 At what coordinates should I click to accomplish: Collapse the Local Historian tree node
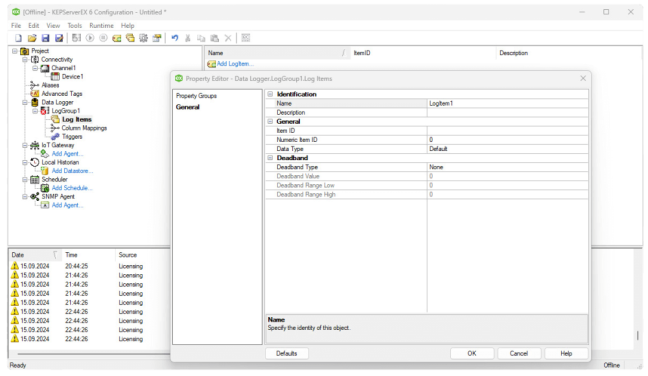coord(25,162)
